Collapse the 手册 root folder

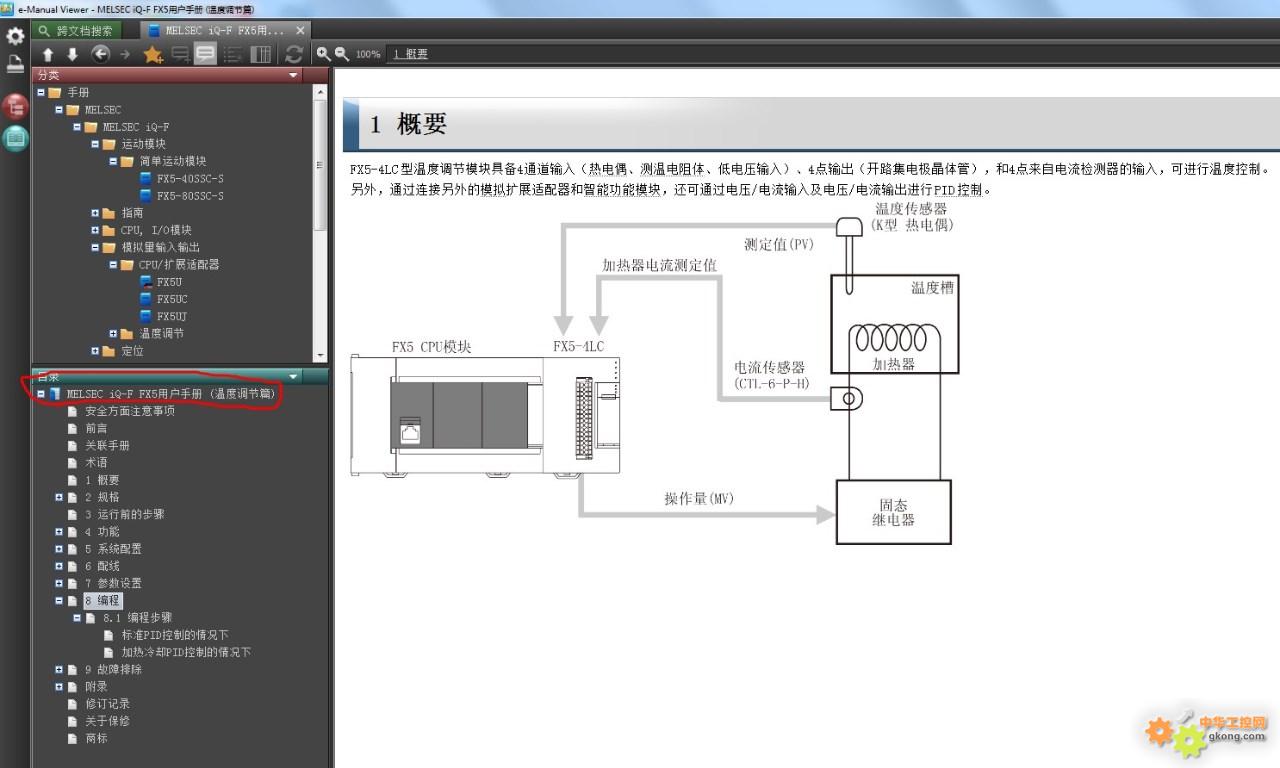(x=41, y=92)
